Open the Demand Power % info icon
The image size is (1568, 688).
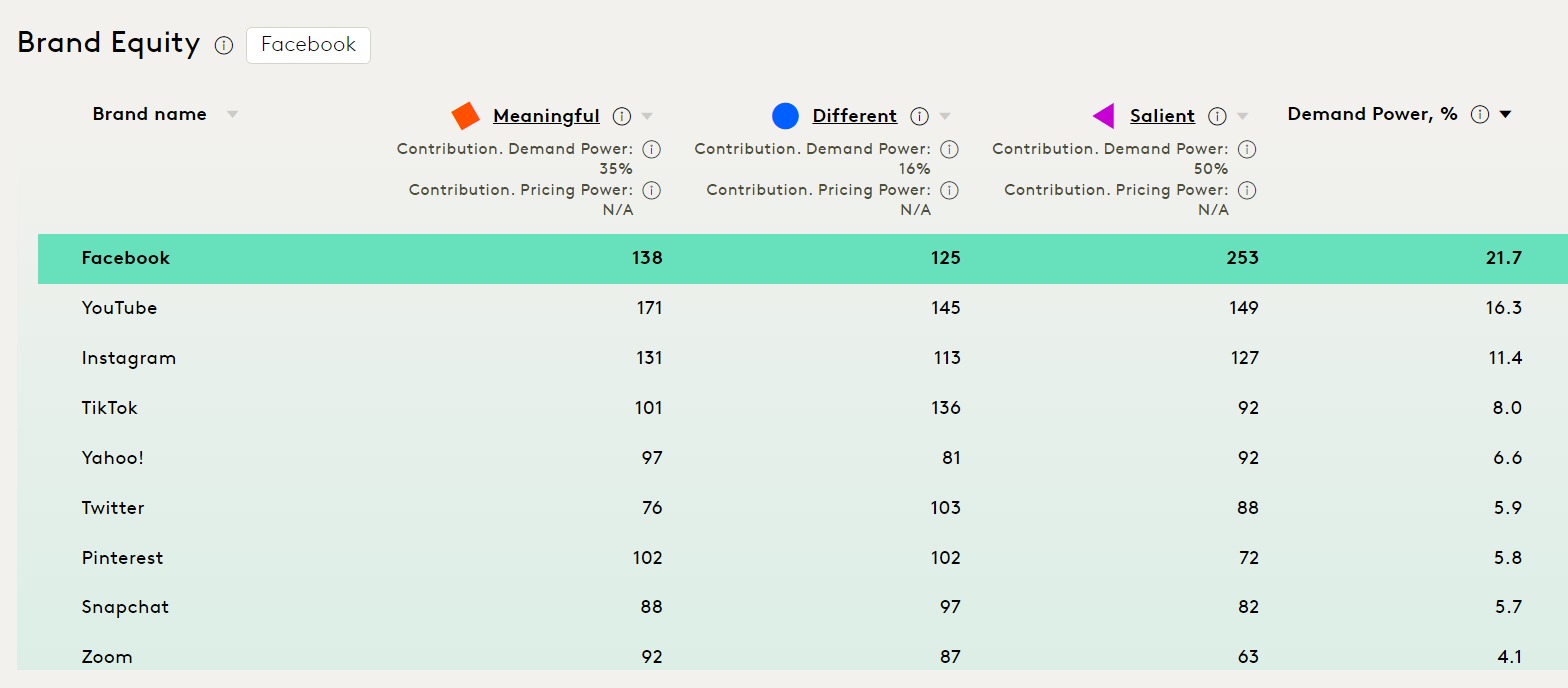click(1480, 114)
